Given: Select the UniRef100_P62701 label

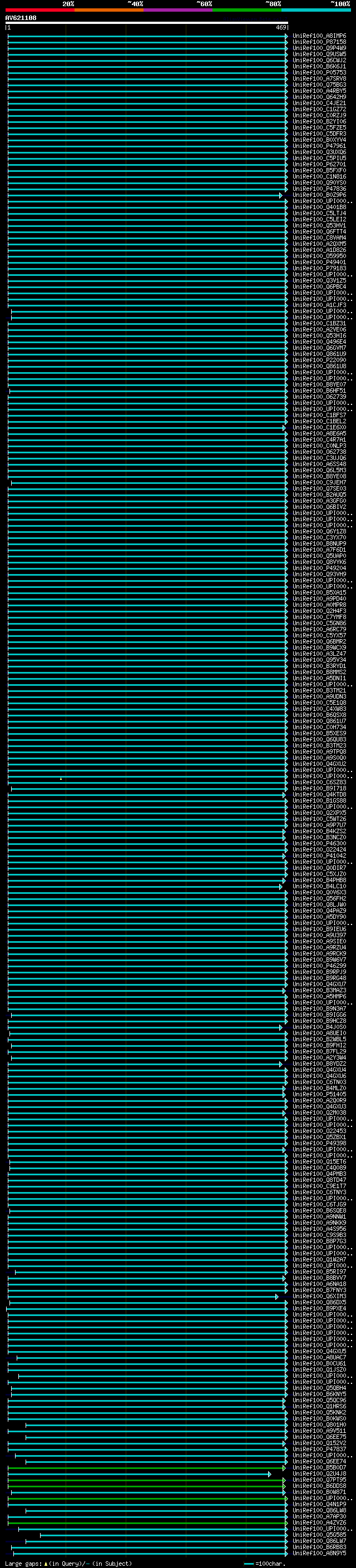Looking at the screenshot, I should pyautogui.click(x=319, y=164).
